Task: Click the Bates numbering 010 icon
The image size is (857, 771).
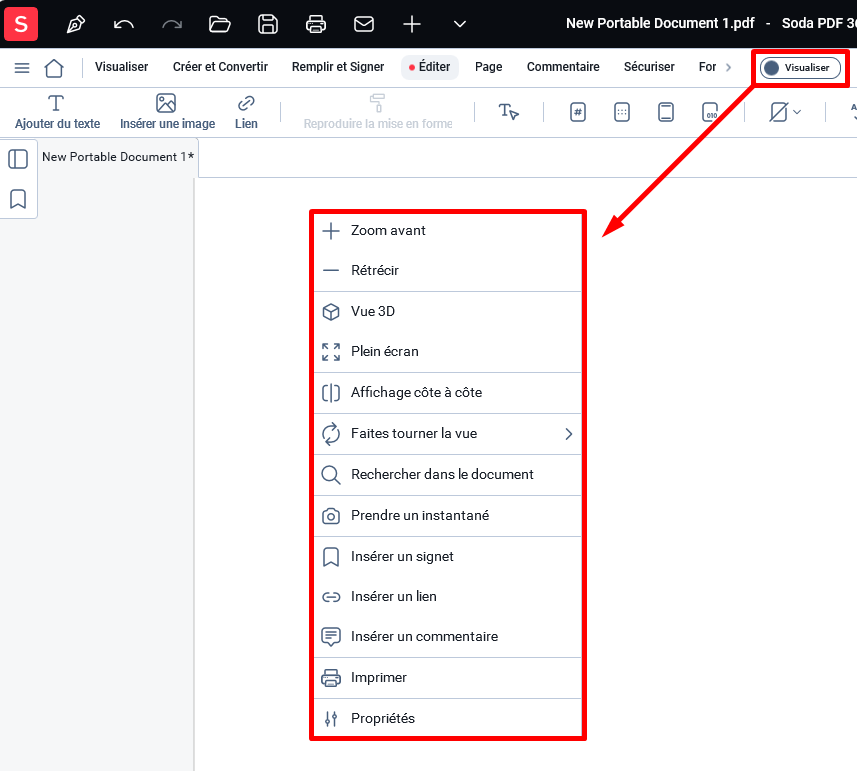Action: coord(709,112)
